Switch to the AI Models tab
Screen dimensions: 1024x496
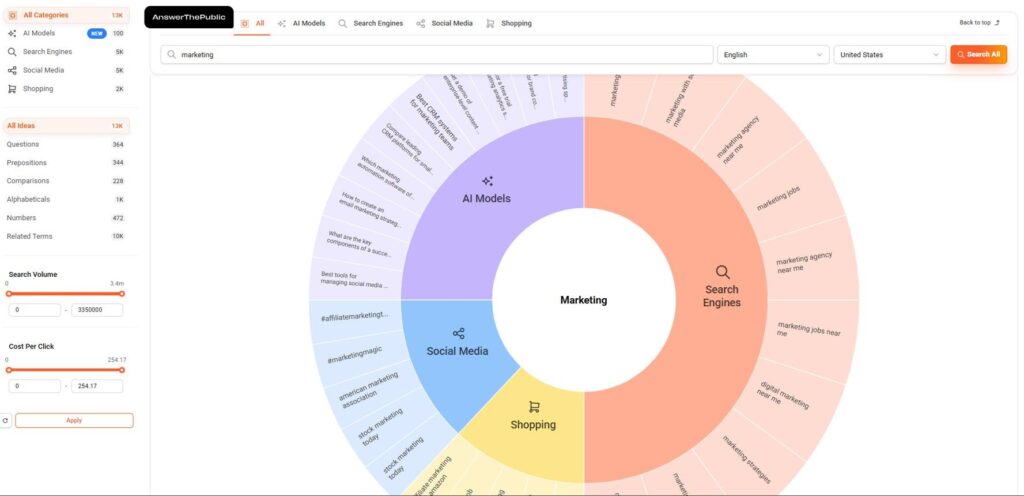302,23
